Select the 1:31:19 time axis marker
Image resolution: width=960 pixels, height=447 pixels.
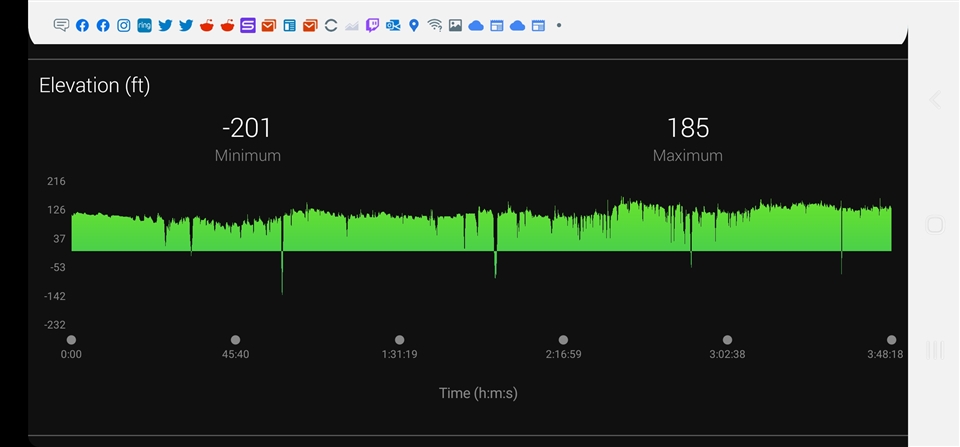pos(399,340)
